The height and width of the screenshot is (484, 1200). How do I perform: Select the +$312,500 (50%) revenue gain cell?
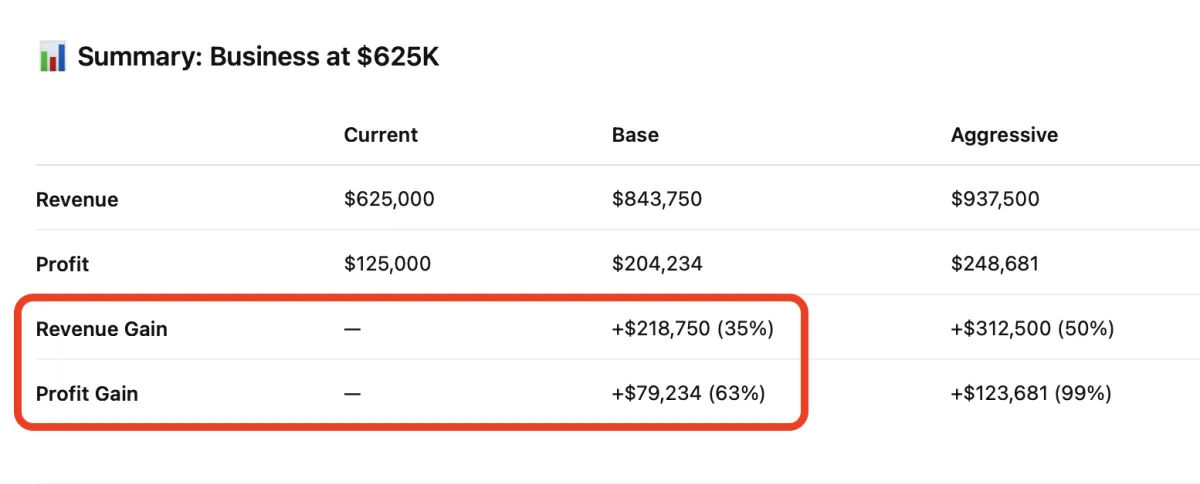(1032, 329)
